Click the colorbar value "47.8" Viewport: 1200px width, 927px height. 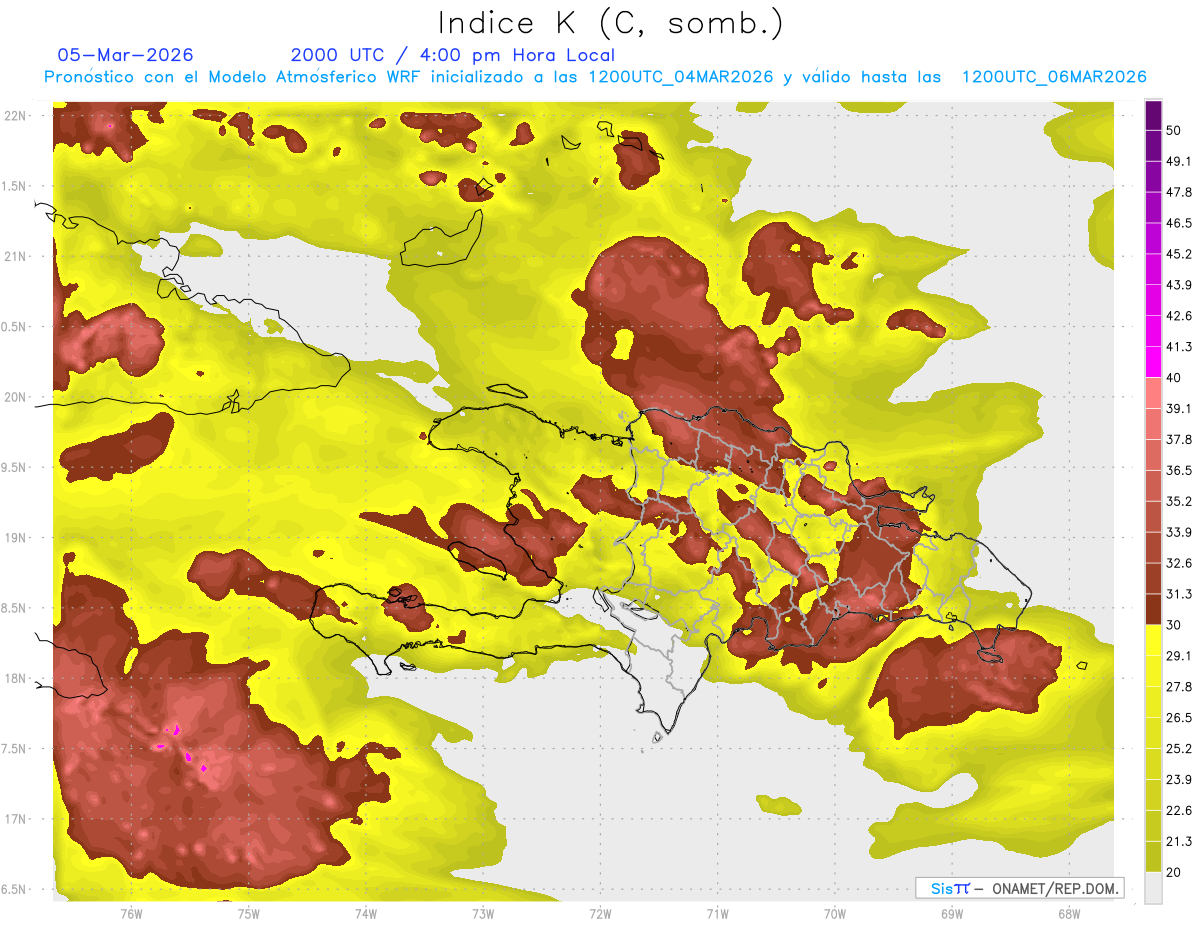tap(1180, 192)
